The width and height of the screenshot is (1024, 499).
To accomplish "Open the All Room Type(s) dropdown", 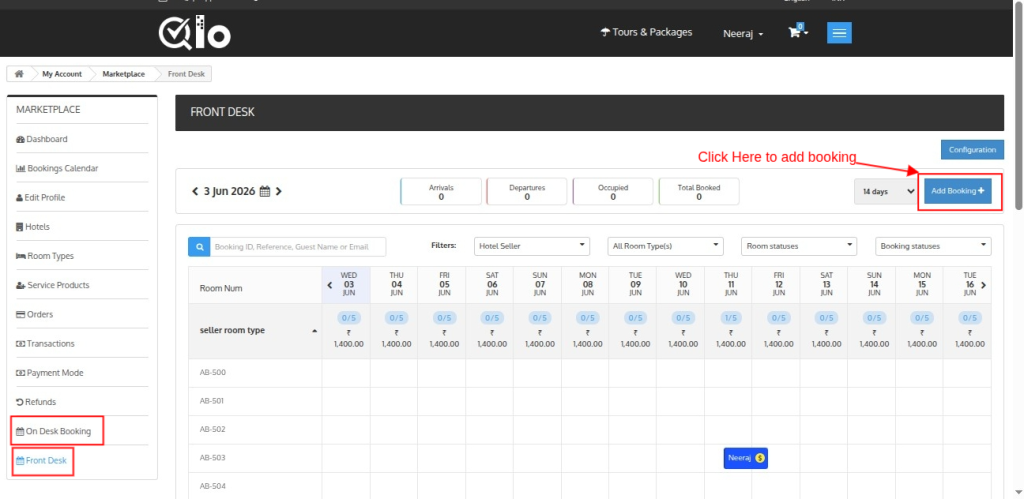I will [665, 246].
